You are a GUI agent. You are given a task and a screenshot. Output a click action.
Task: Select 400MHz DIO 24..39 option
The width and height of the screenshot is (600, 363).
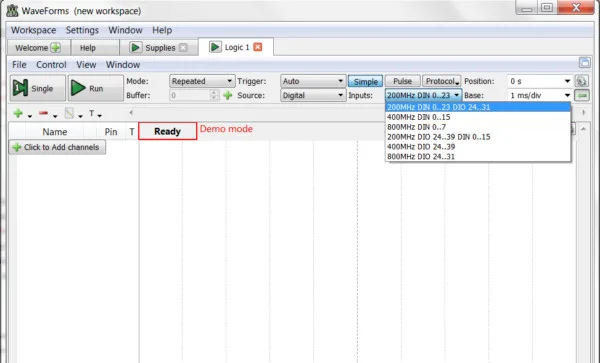[478, 147]
